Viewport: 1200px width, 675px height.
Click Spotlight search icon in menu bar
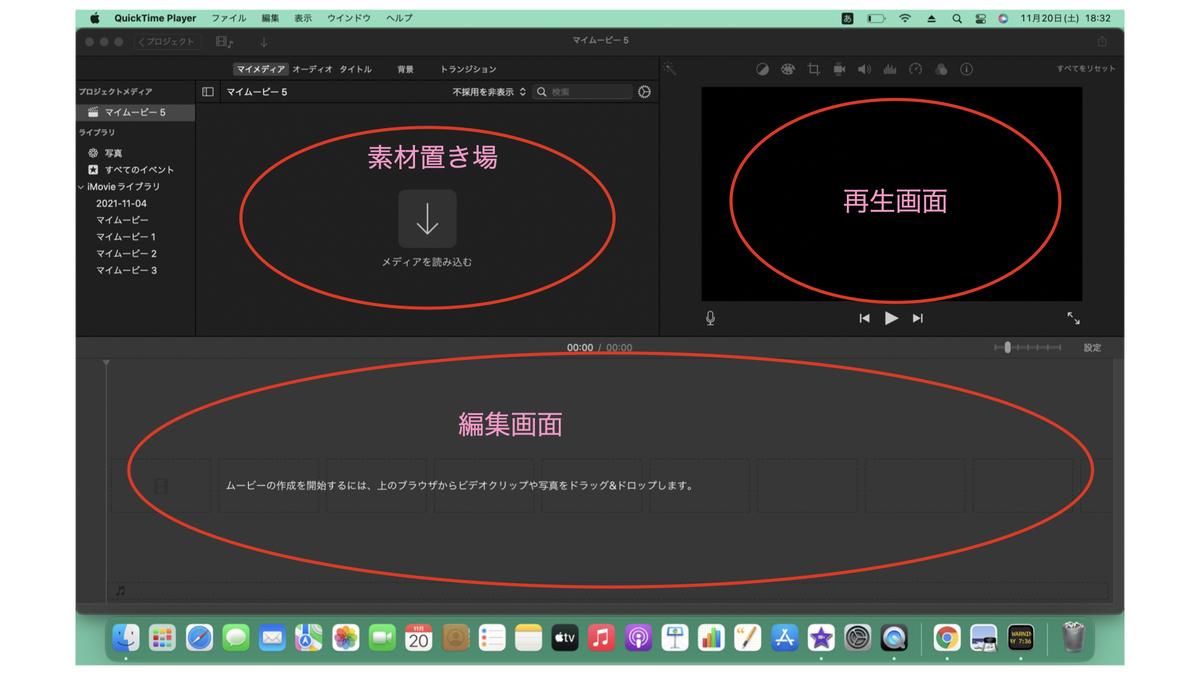957,18
